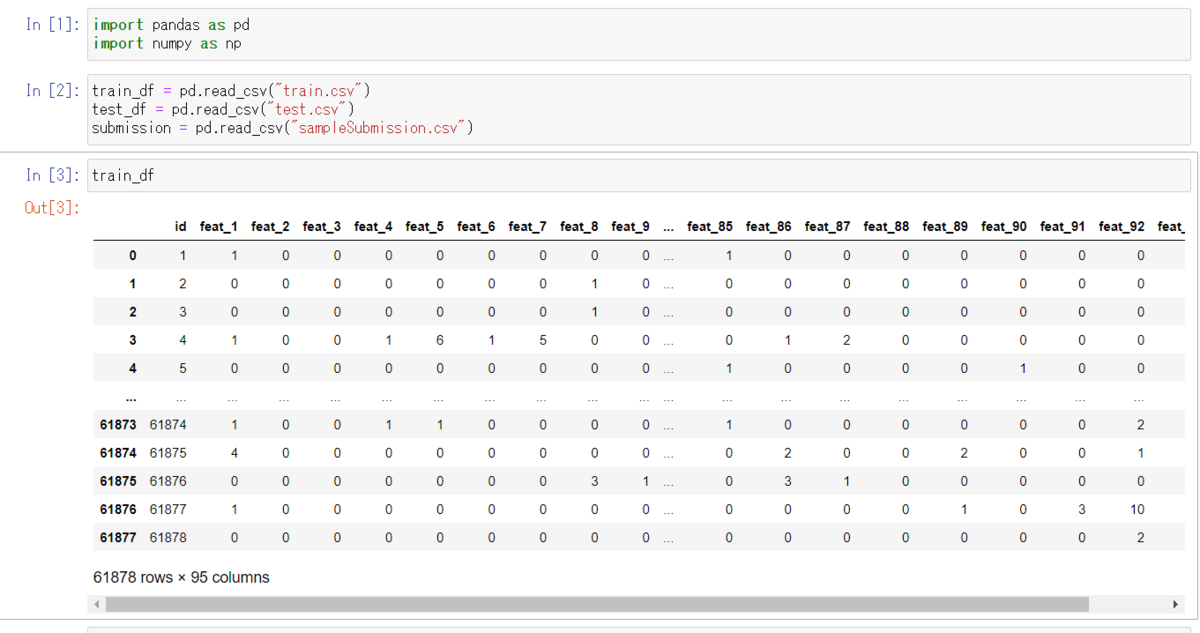Screen dimensions: 1200x633
Task: Click the feat_9 column header
Action: coord(630,227)
